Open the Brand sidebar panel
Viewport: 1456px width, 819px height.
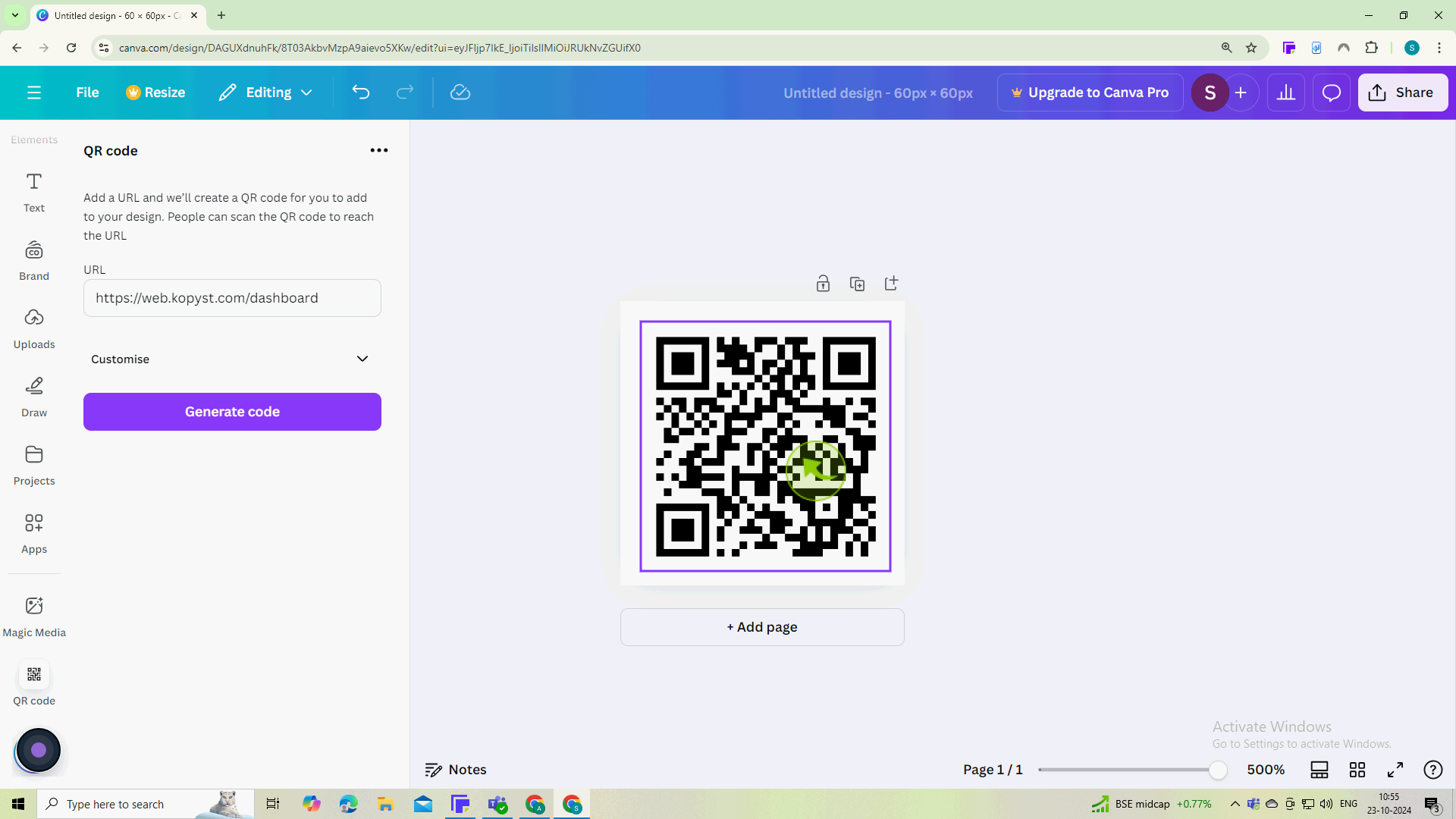coord(34,261)
